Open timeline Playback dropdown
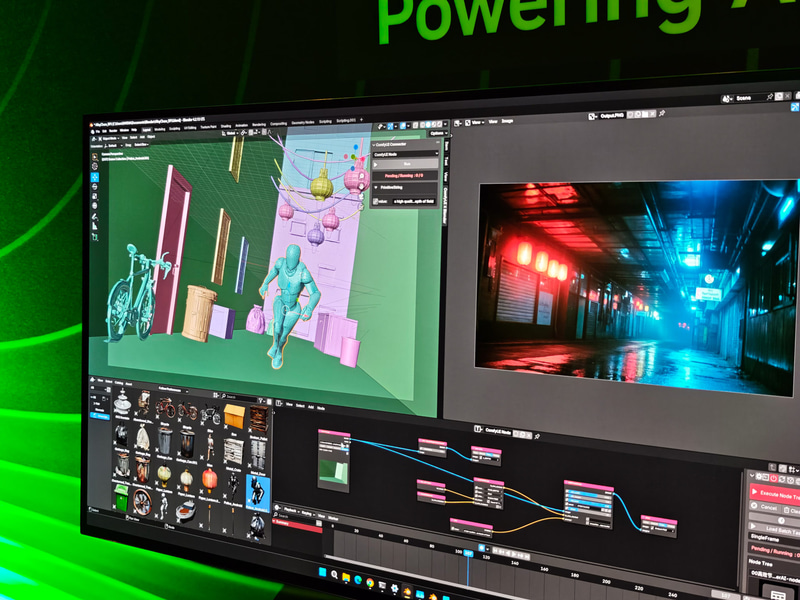This screenshot has width=800, height=600. (291, 510)
